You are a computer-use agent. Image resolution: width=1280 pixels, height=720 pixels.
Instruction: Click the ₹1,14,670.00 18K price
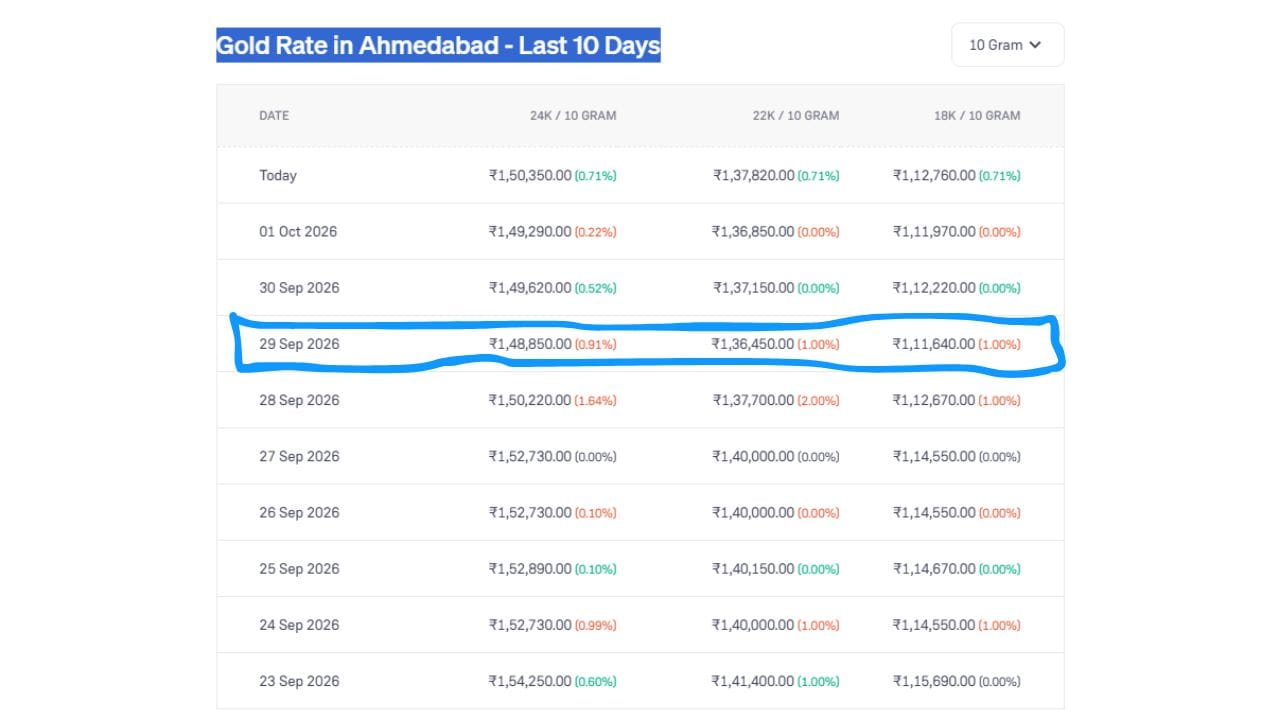point(934,569)
